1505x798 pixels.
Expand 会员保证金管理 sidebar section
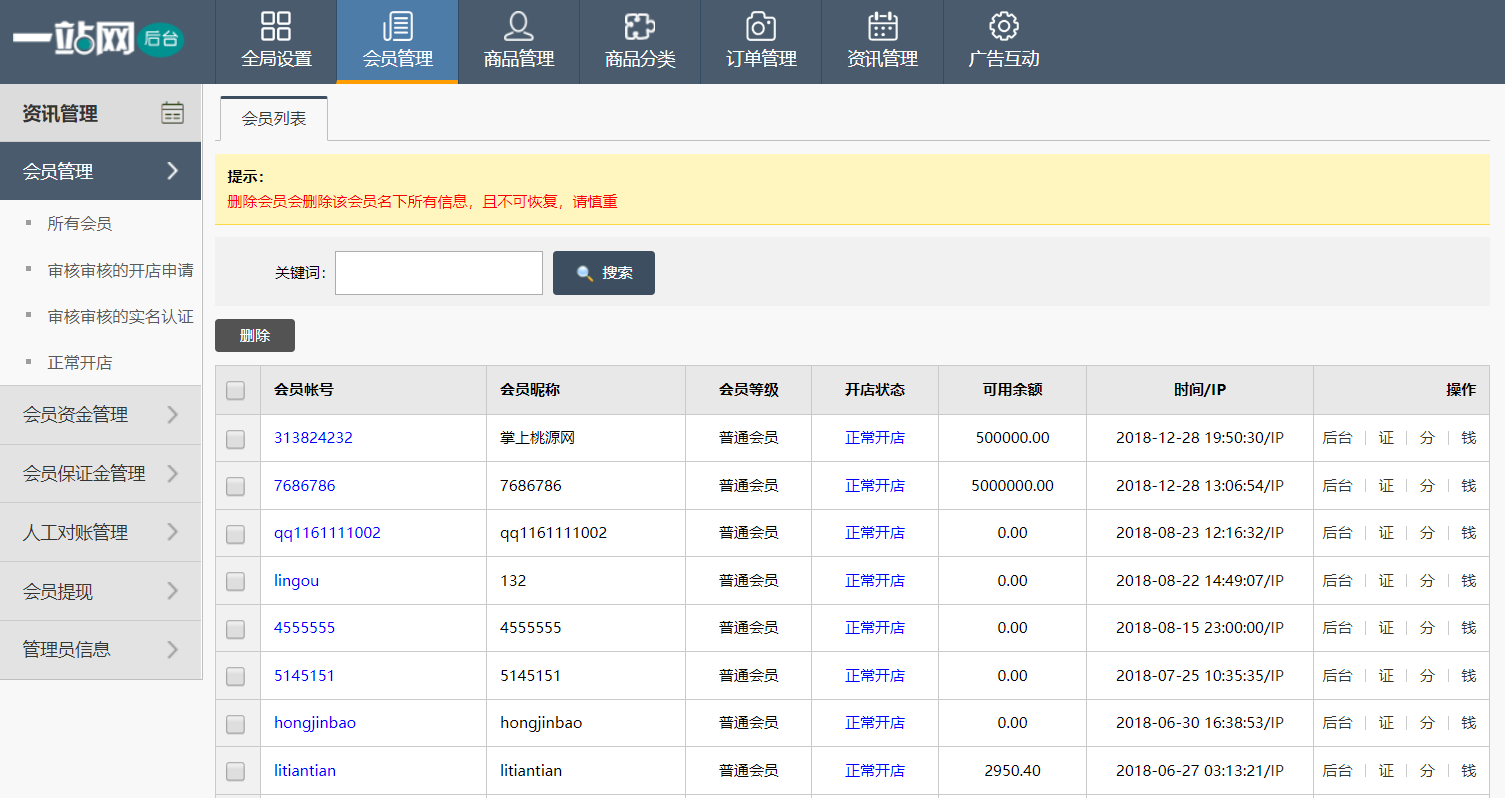click(100, 474)
